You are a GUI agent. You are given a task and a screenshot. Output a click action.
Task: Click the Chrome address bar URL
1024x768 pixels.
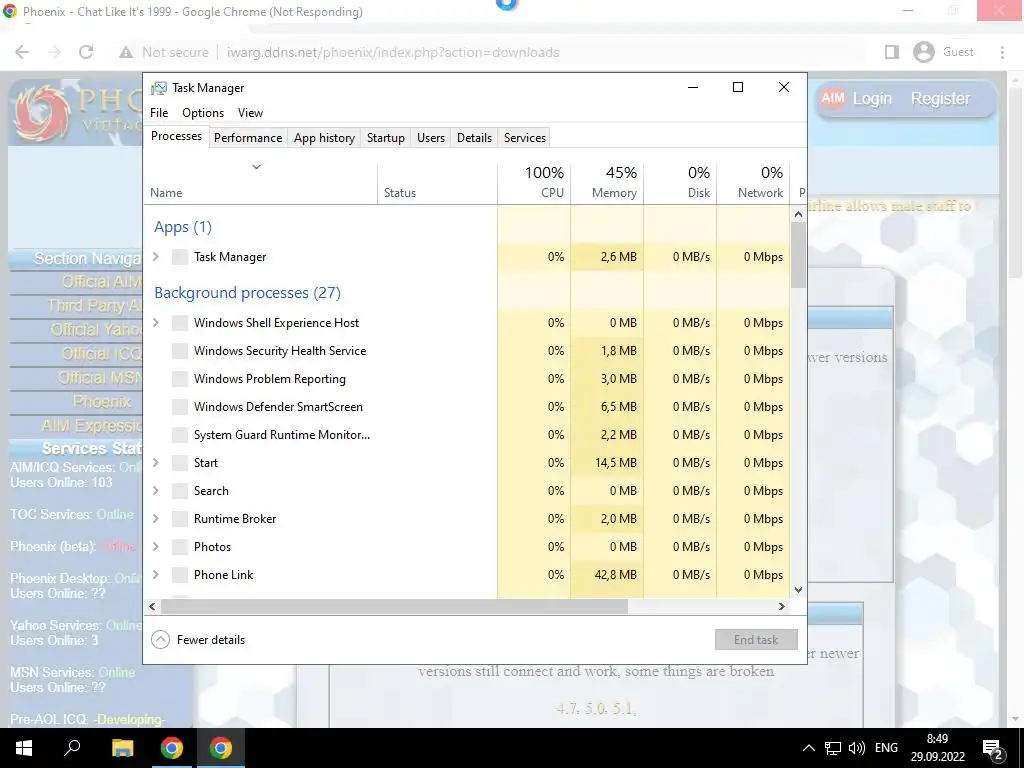(393, 52)
